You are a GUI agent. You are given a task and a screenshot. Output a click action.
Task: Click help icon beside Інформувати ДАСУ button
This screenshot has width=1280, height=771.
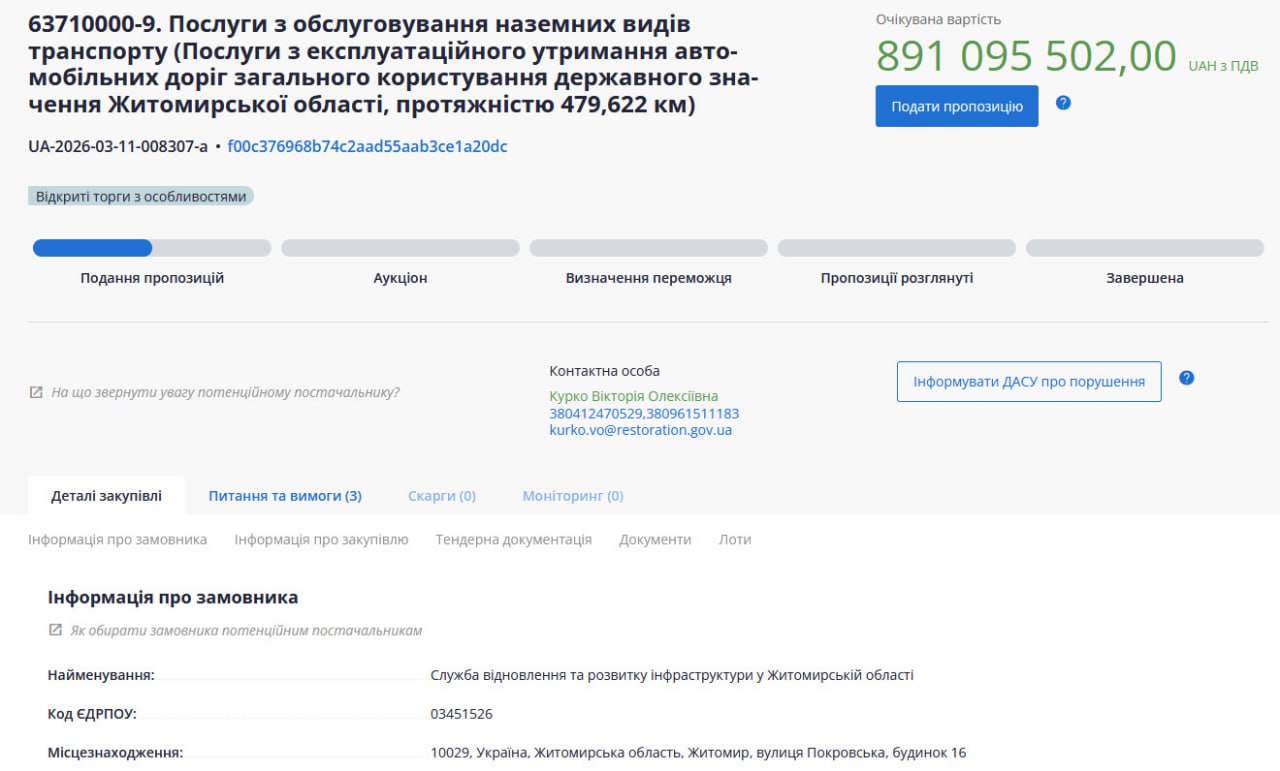click(1186, 378)
